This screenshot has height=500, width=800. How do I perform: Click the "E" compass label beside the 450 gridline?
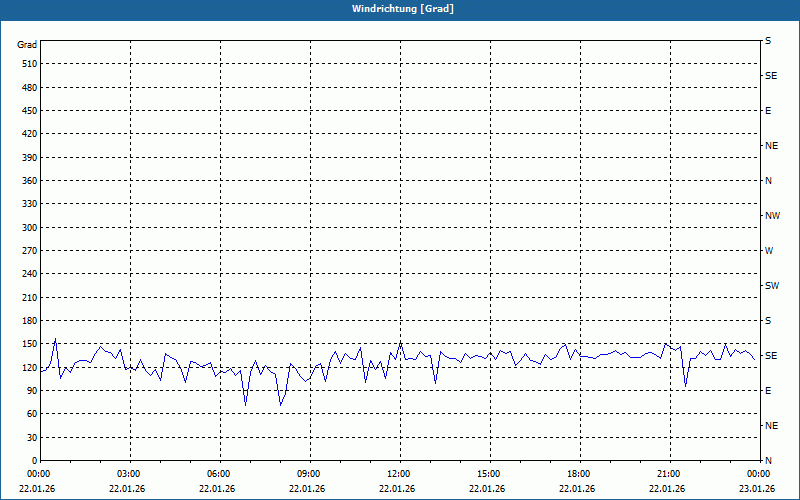(768, 111)
